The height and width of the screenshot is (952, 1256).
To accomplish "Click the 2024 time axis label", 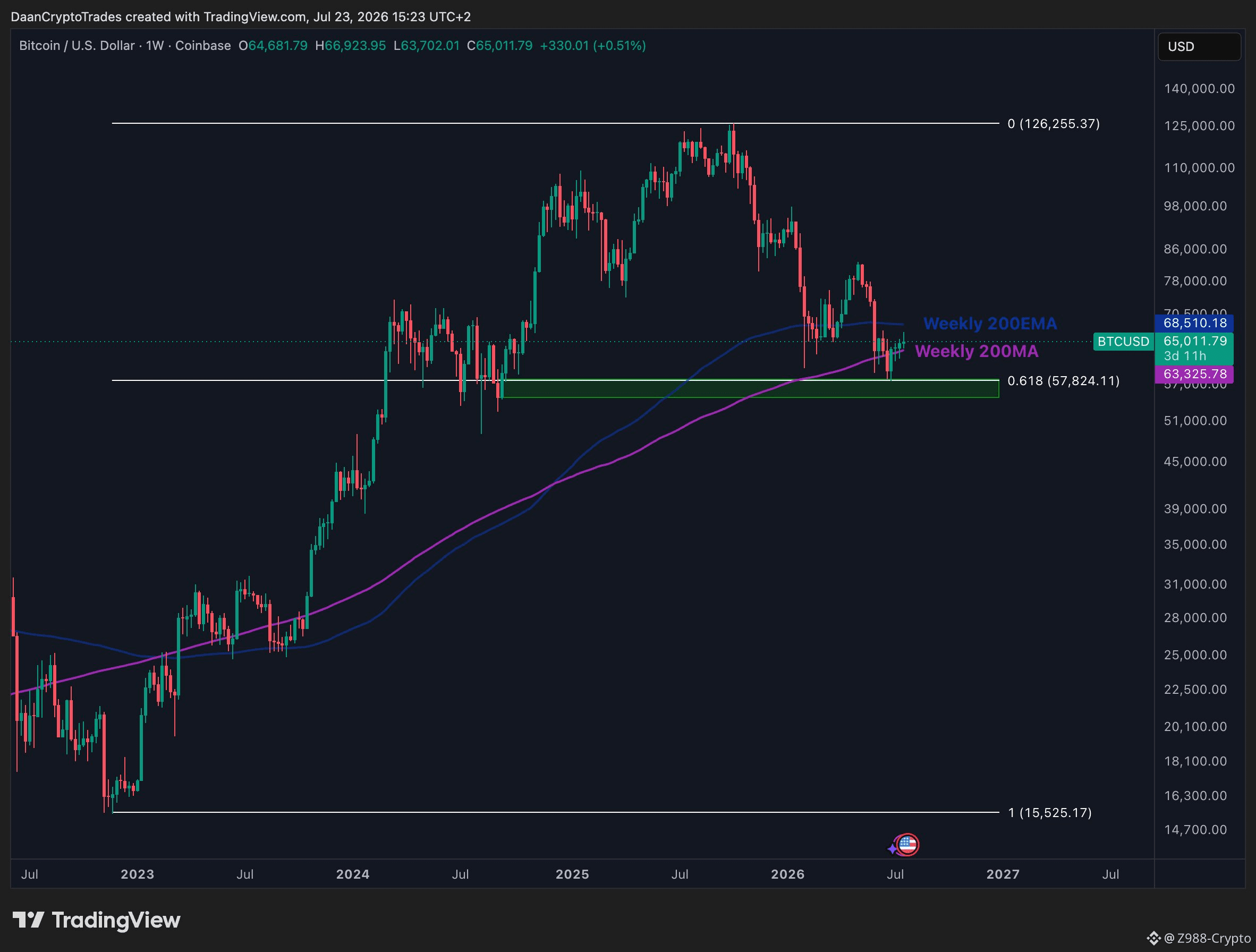I will [353, 874].
